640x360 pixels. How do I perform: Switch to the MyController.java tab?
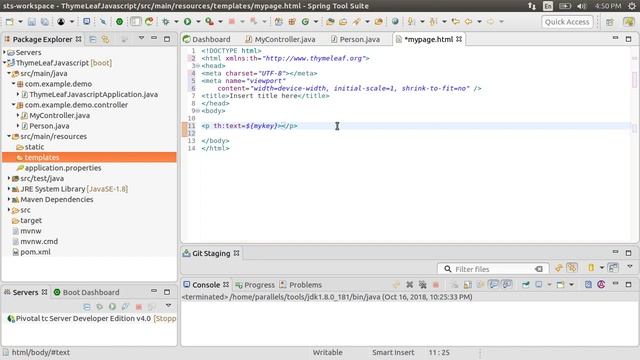280,39
